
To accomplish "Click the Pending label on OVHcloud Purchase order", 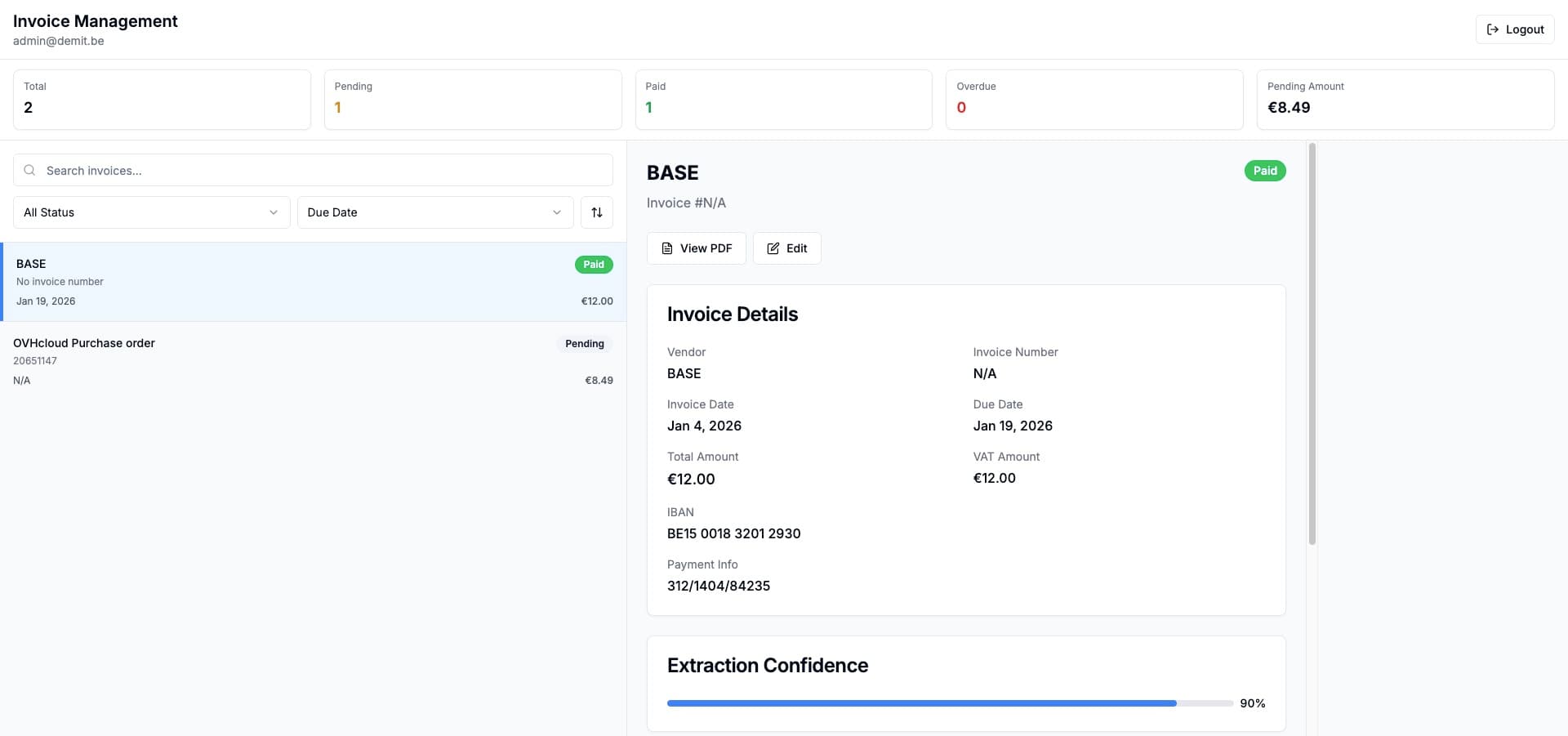I will (584, 344).
